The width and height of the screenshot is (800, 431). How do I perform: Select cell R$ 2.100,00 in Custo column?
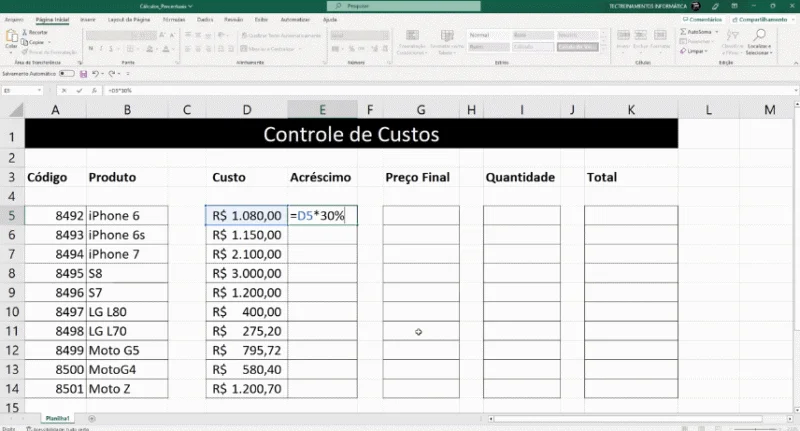point(246,254)
